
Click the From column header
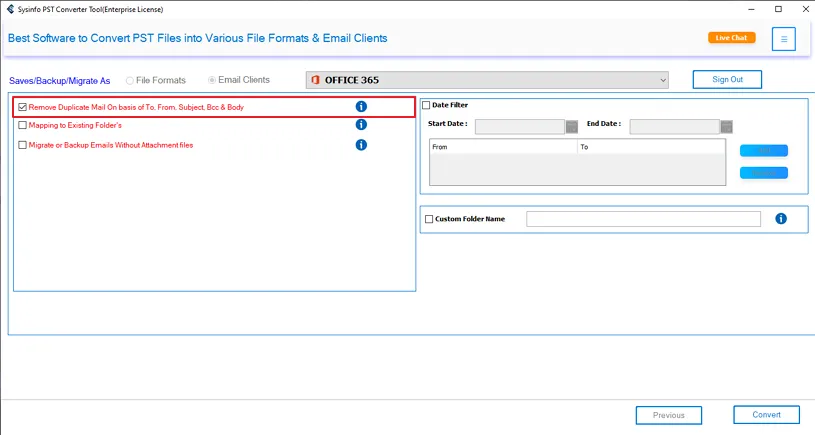pos(503,147)
